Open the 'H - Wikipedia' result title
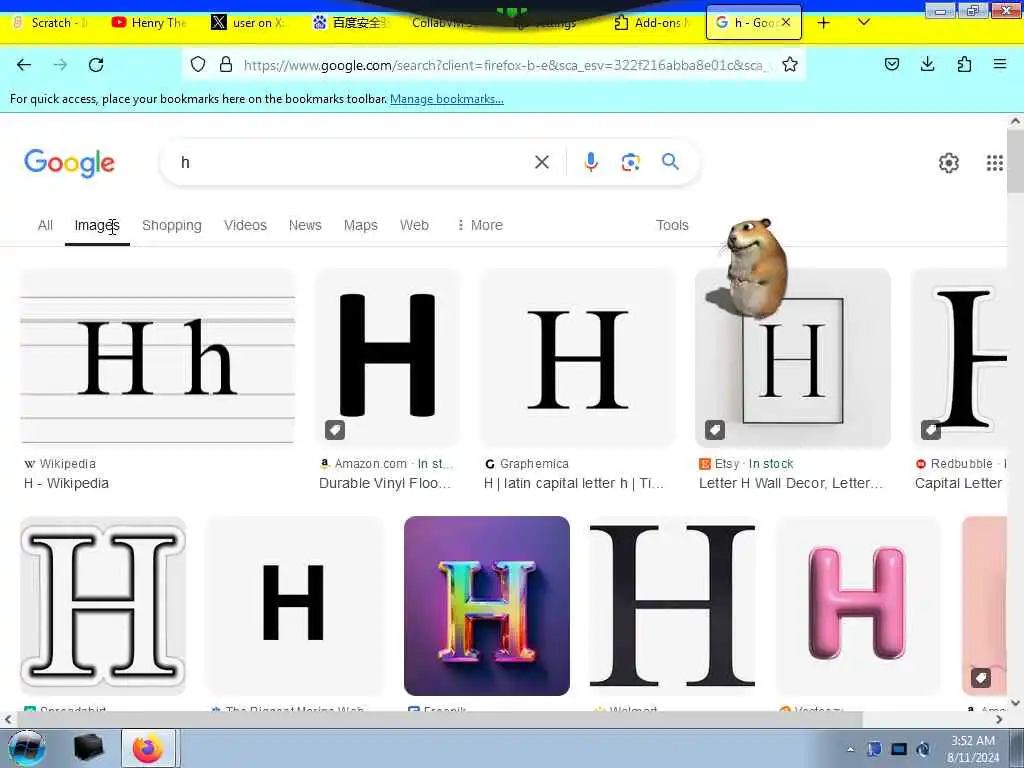The height and width of the screenshot is (768, 1024). pyautogui.click(x=67, y=483)
